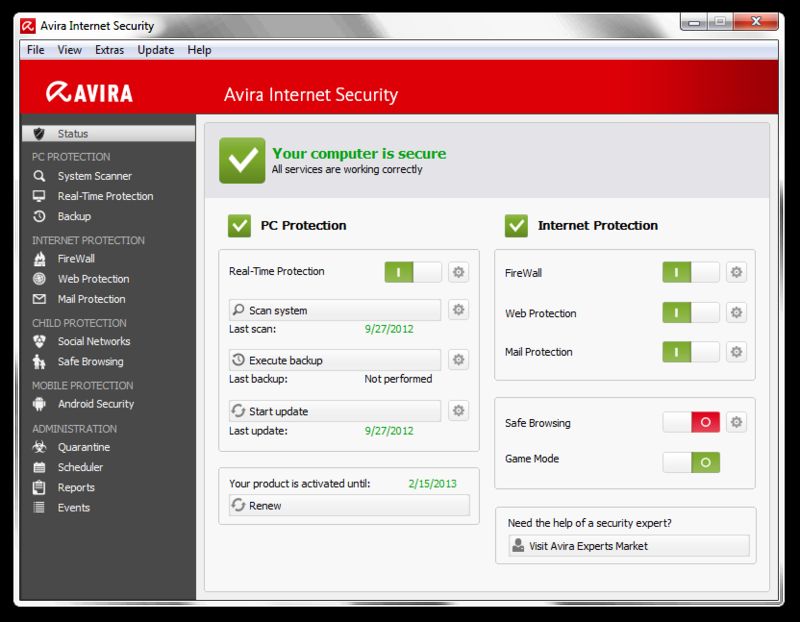800x622 pixels.
Task: Click the Reports clipboard icon
Action: 39,487
